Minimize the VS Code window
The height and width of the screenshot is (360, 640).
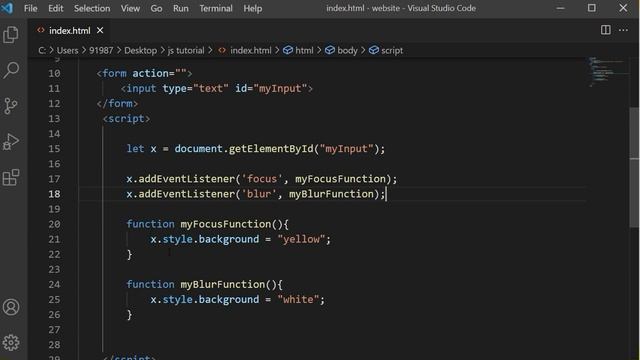560,8
